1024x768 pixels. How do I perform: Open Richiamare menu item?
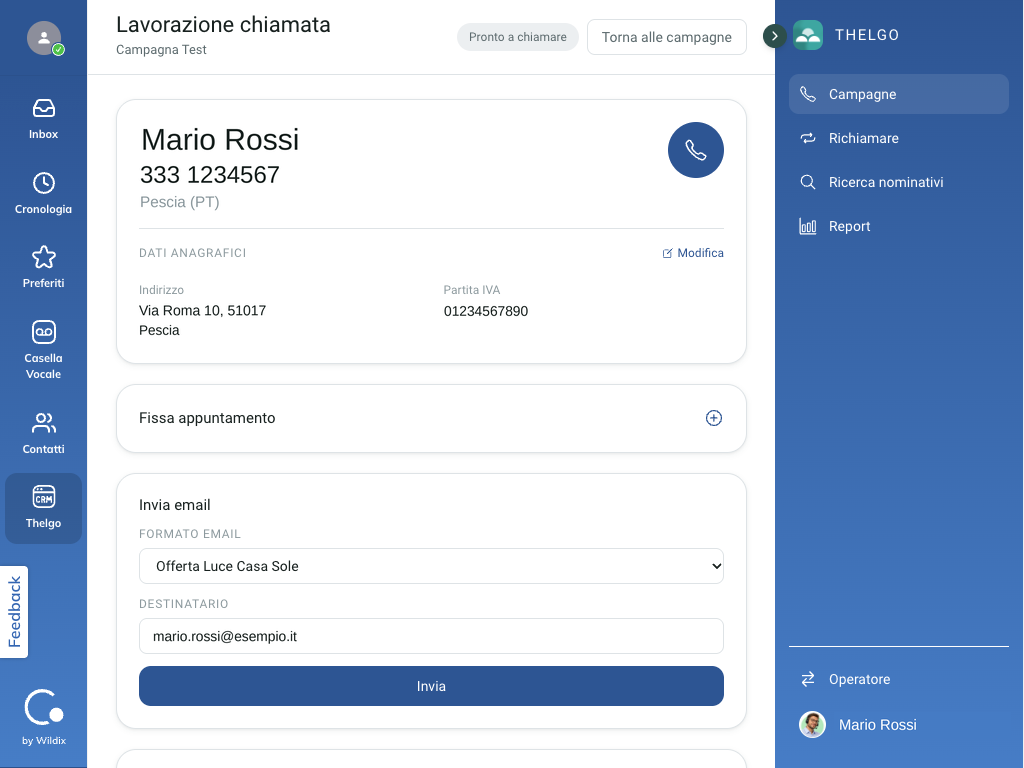click(899, 138)
